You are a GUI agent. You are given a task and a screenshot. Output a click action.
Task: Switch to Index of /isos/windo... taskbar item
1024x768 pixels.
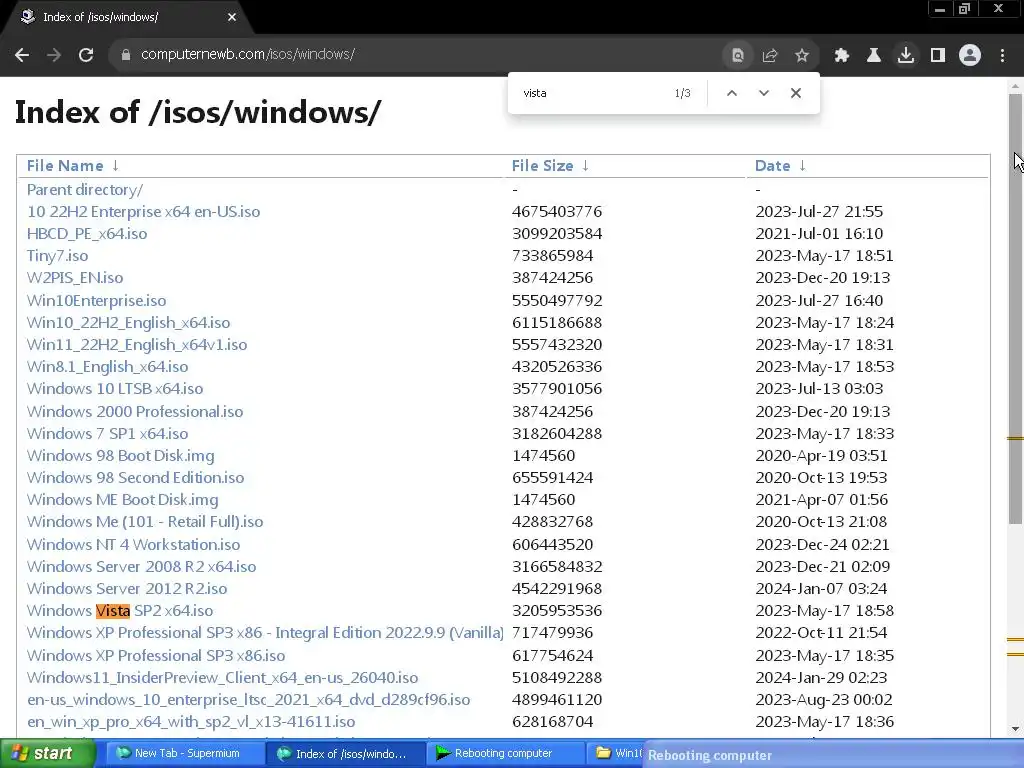click(x=345, y=754)
